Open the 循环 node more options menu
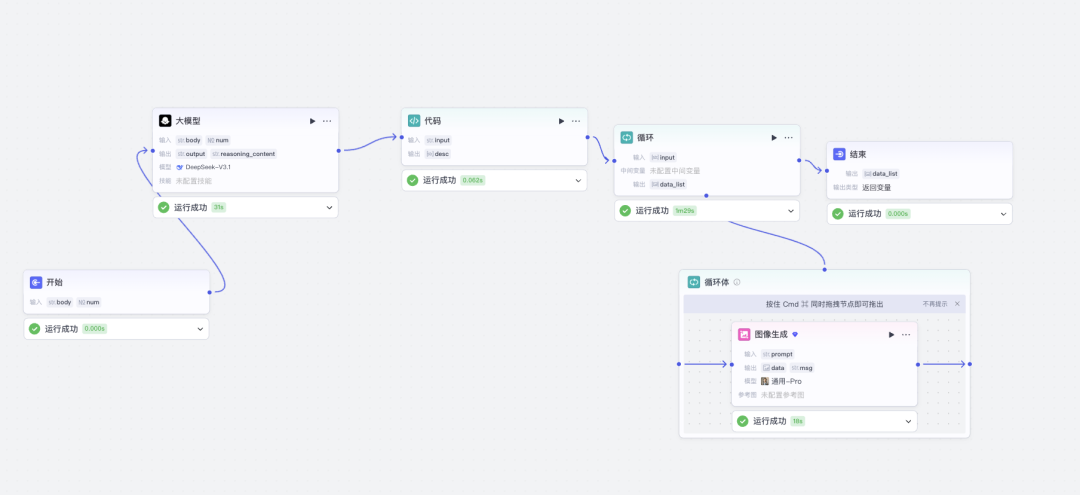This screenshot has width=1080, height=495. click(x=789, y=138)
